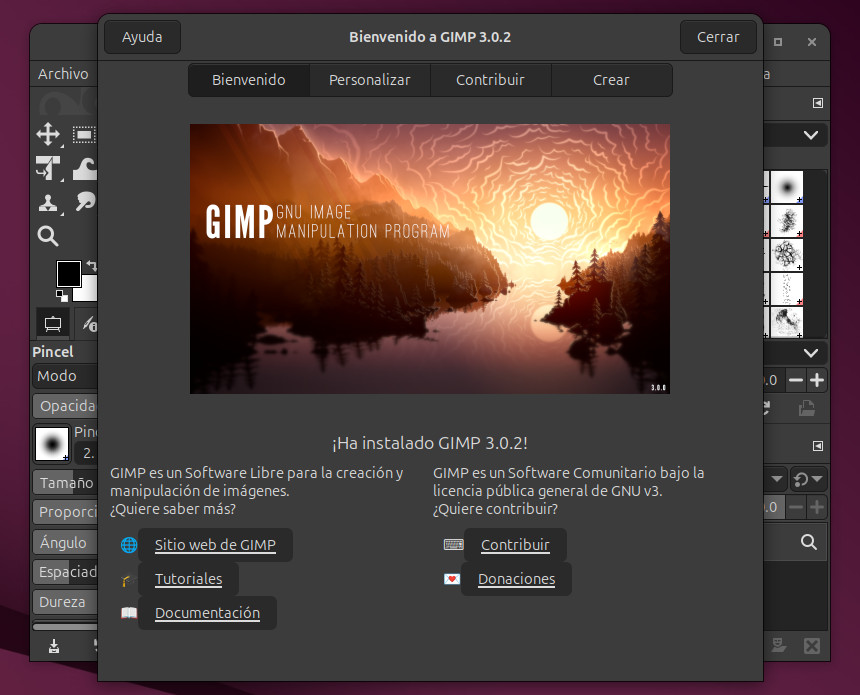Adjust the Proporción slider
This screenshot has width=860, height=695.
coord(65,512)
